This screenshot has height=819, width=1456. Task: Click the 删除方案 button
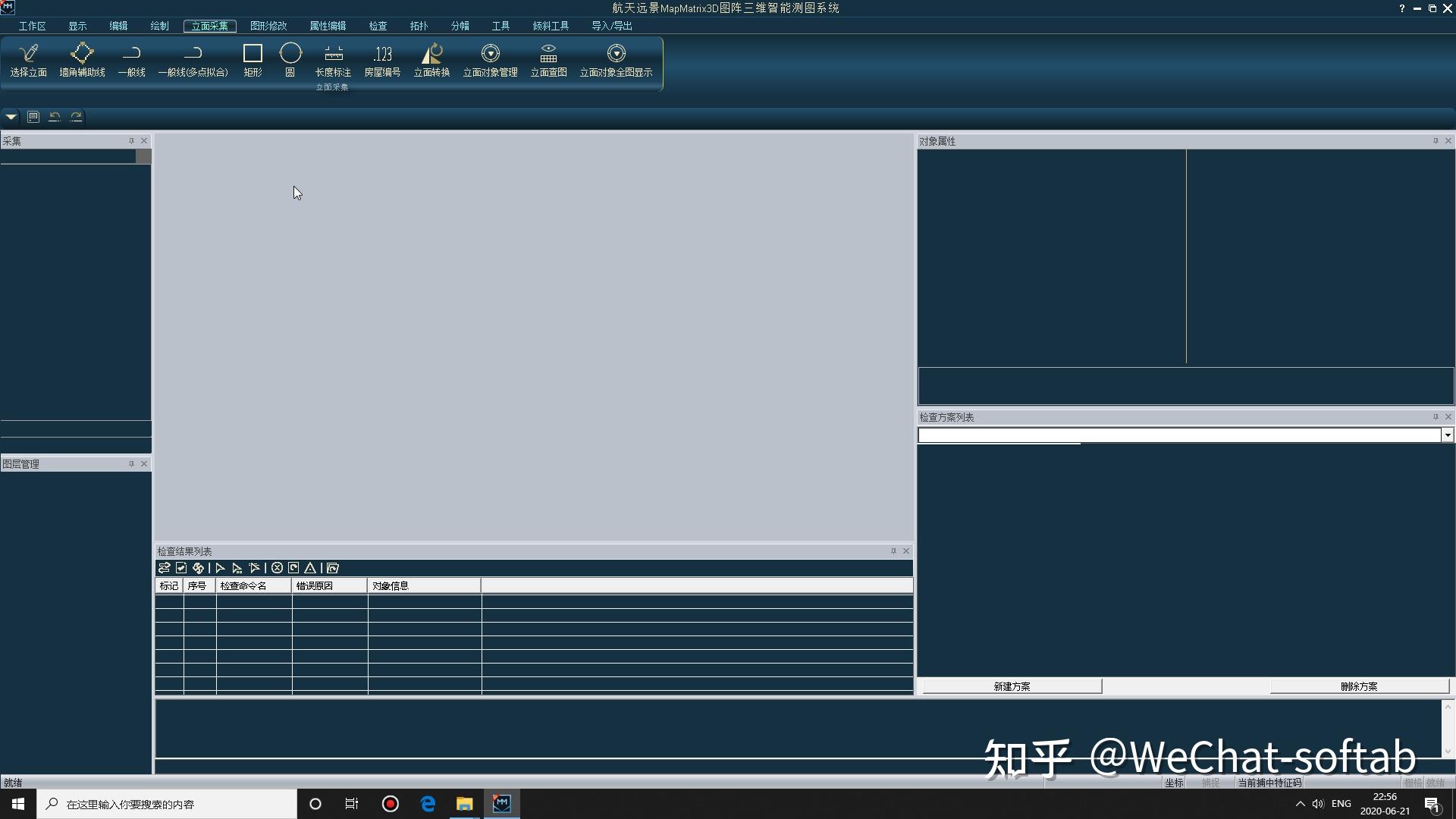[x=1358, y=686]
